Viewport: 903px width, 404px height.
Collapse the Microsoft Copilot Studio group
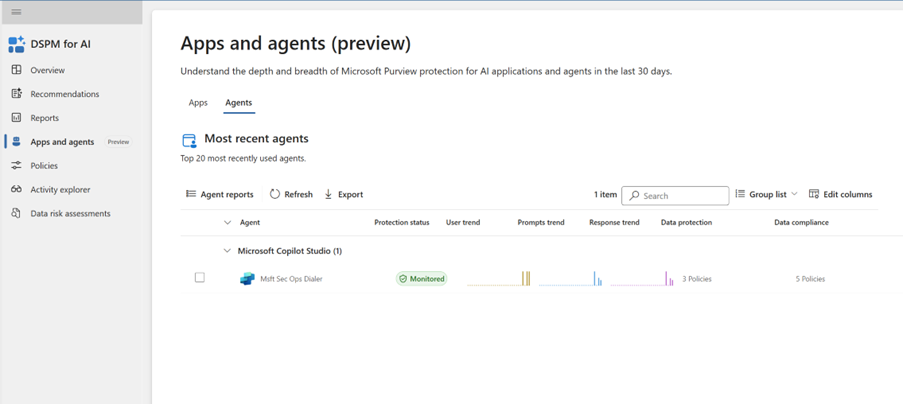pyautogui.click(x=227, y=251)
